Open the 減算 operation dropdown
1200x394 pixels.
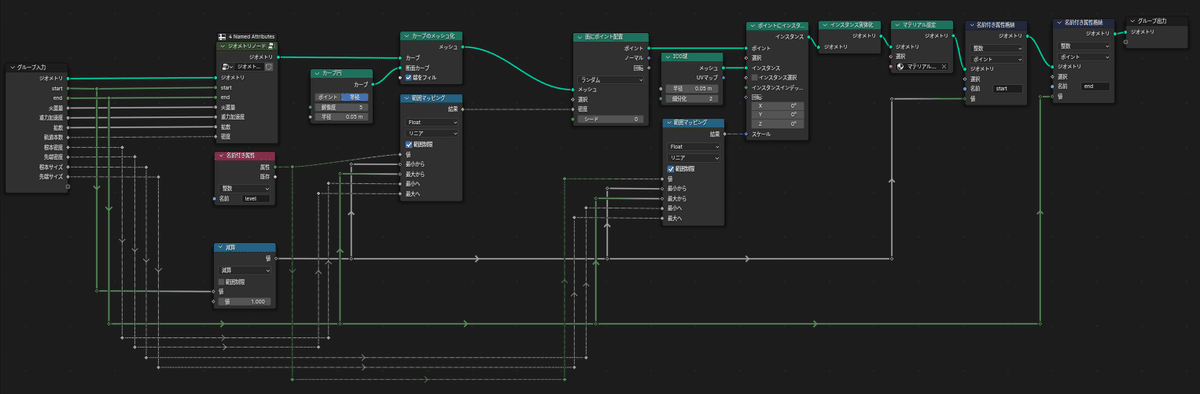(x=246, y=269)
